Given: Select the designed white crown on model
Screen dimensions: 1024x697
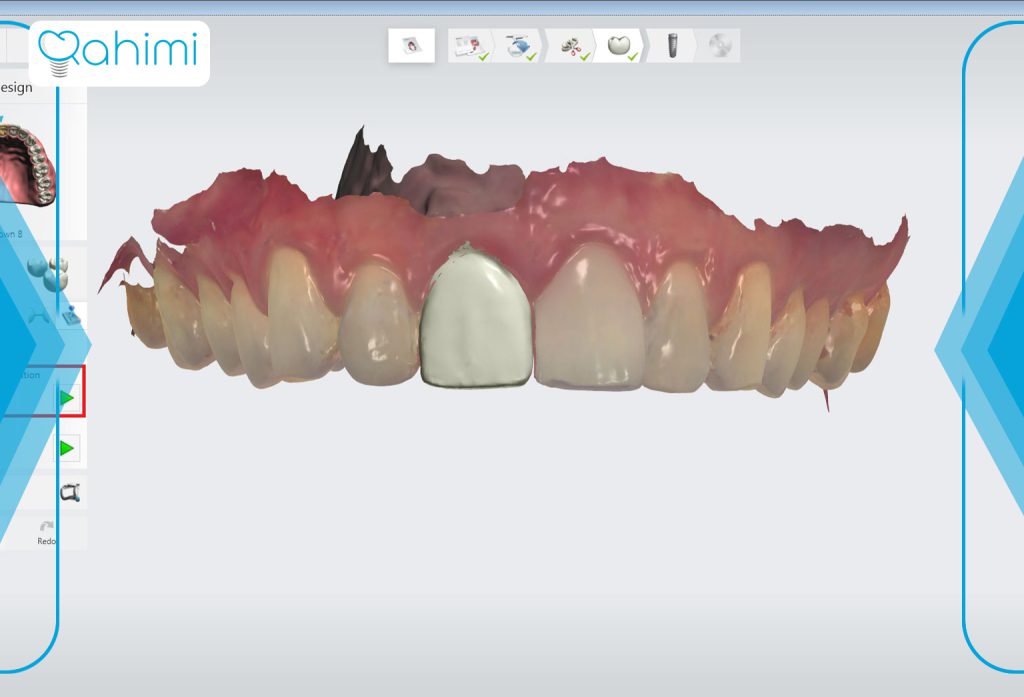Looking at the screenshot, I should pos(475,317).
